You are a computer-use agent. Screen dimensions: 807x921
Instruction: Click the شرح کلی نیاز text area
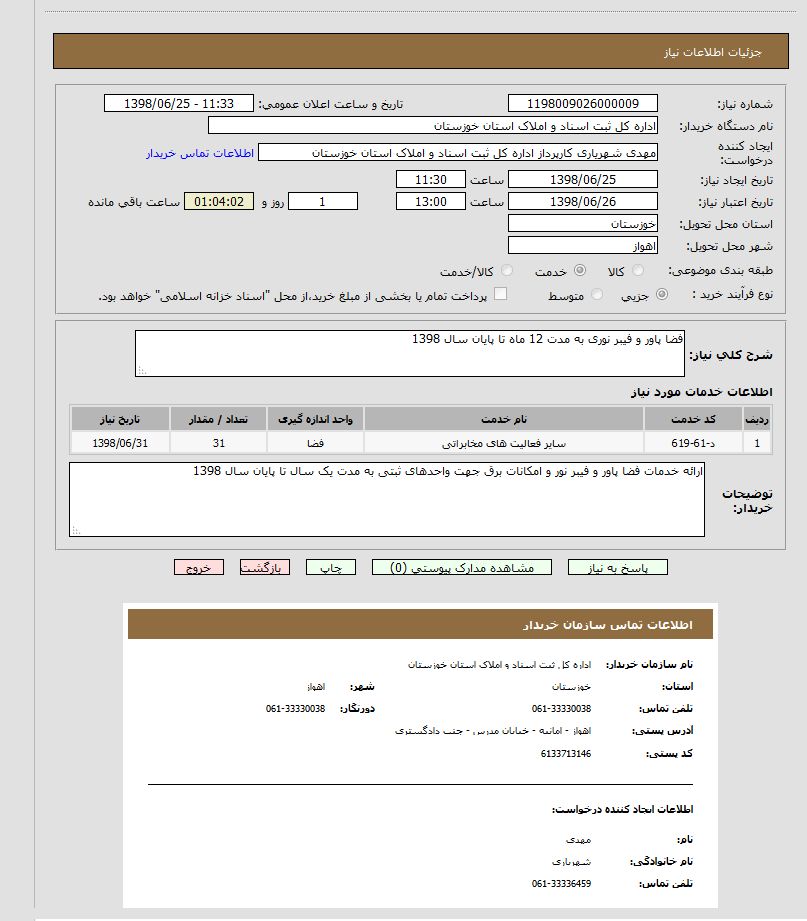pos(410,353)
